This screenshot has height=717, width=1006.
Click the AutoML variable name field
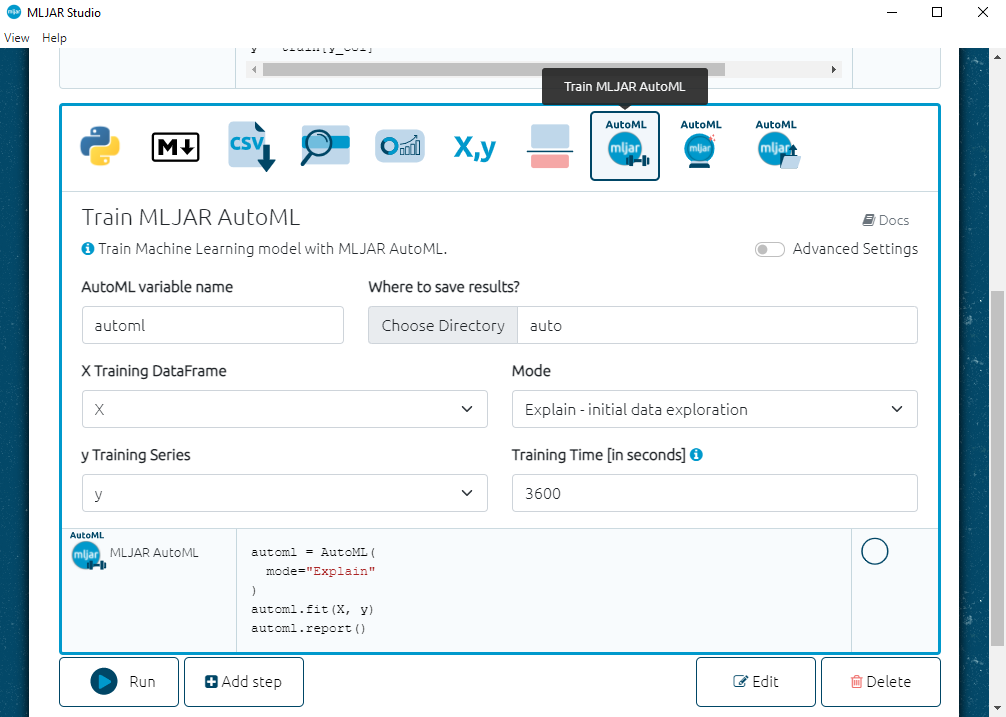[x=213, y=325]
